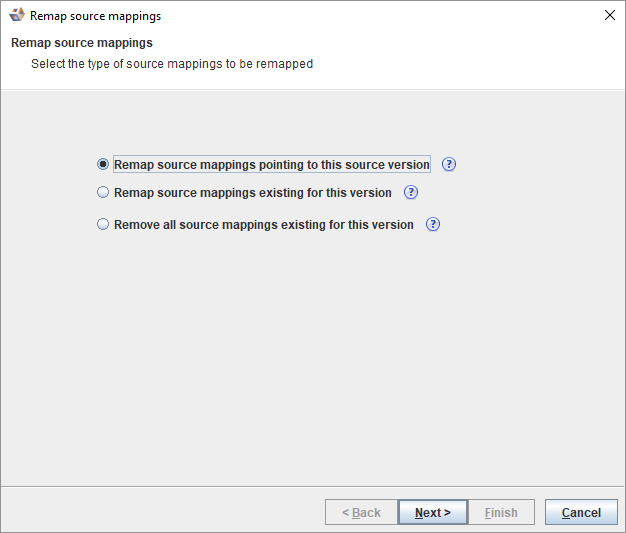Click label text 'Remap source mappings pointing to this source version'
Image resolution: width=626 pixels, height=533 pixels.
click(x=272, y=164)
